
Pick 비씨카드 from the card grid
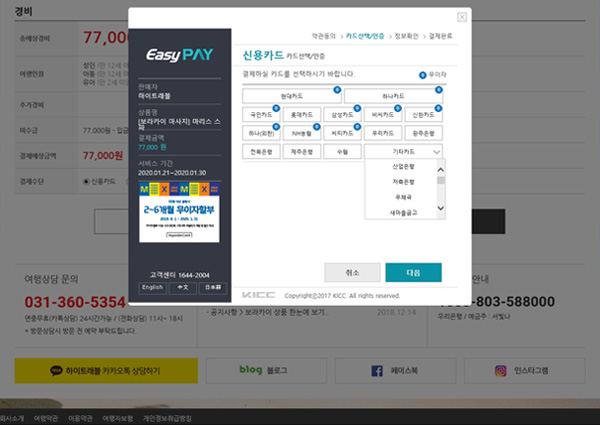point(383,114)
